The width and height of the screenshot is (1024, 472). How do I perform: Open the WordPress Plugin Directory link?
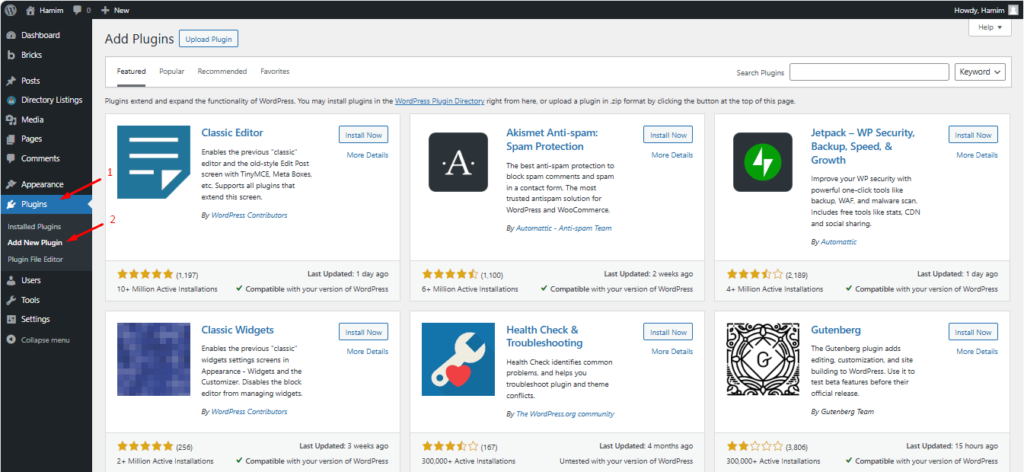[x=440, y=102]
